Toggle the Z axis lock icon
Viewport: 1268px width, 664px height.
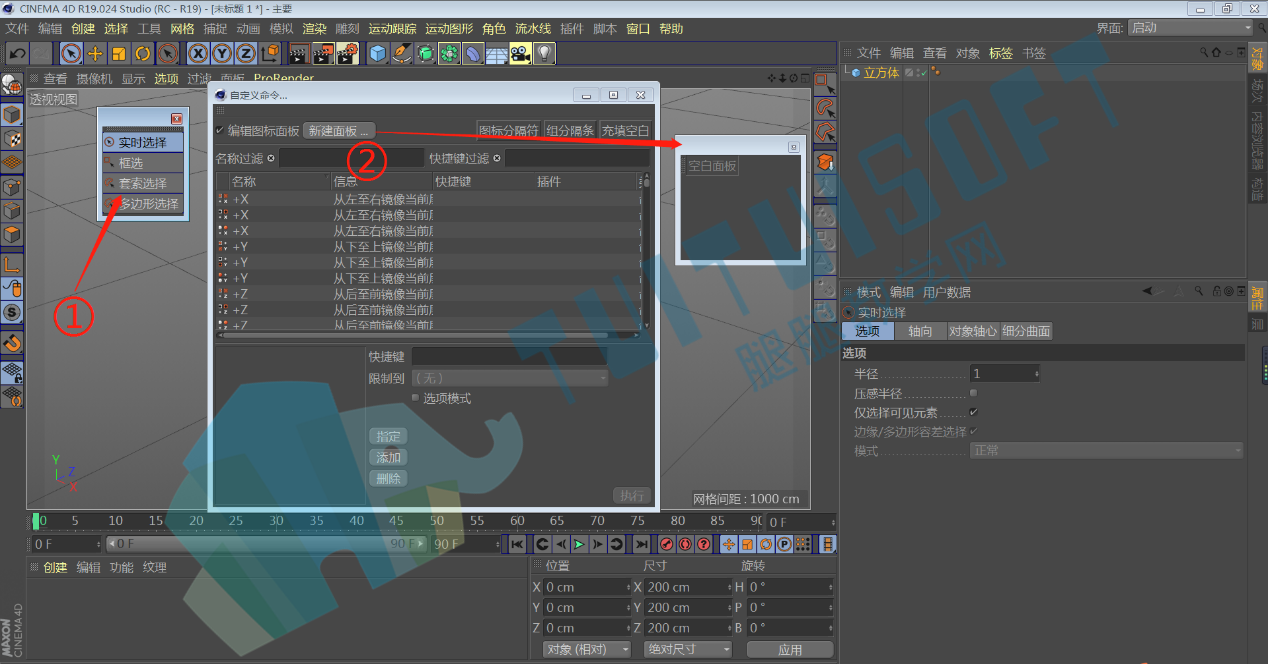[246, 53]
